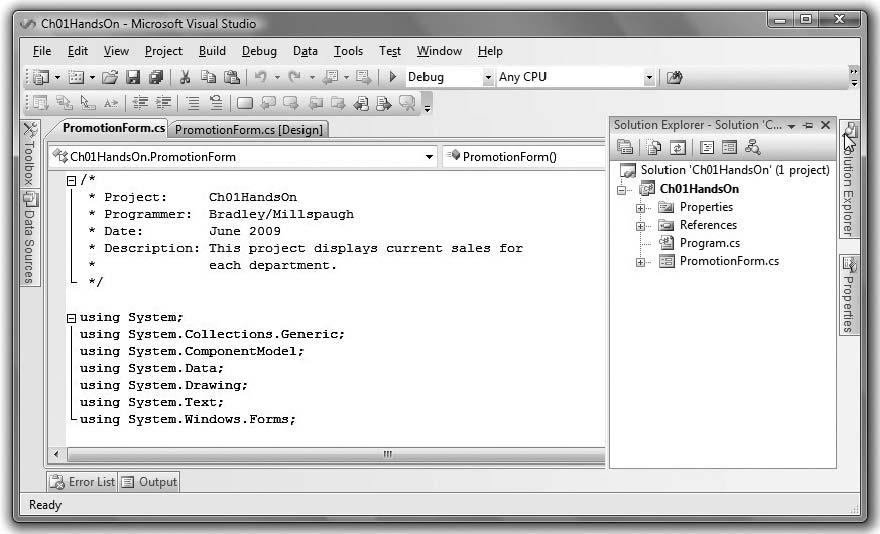Click the editor's scroll left arrow

click(x=56, y=454)
